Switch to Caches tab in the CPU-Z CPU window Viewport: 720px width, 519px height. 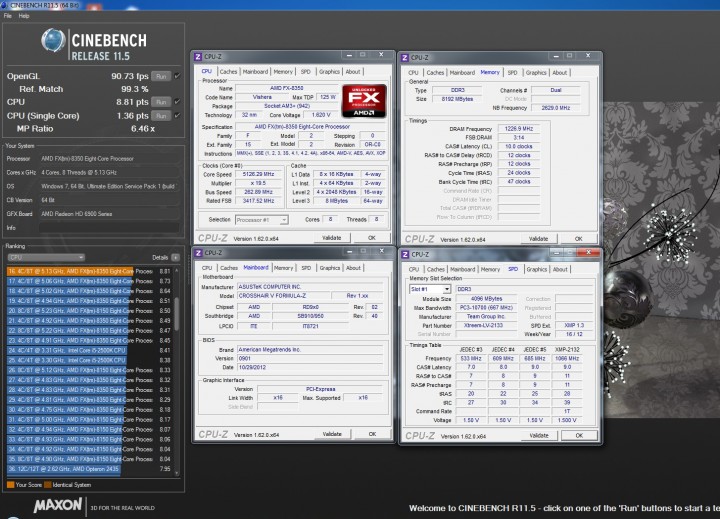(228, 72)
